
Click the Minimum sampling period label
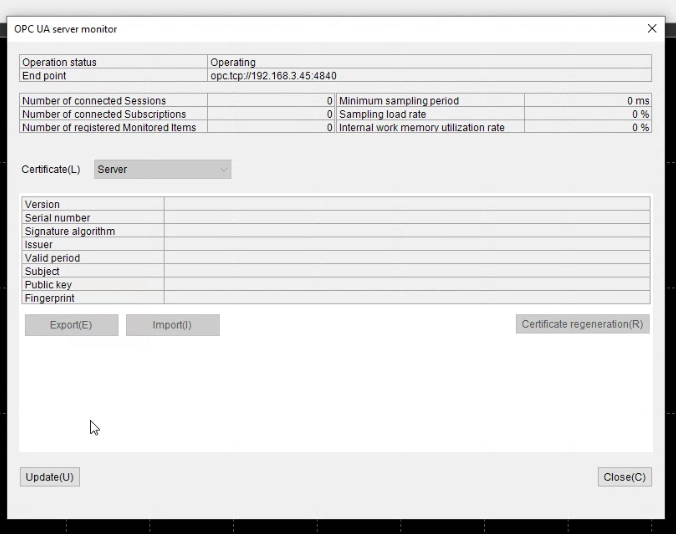point(399,101)
